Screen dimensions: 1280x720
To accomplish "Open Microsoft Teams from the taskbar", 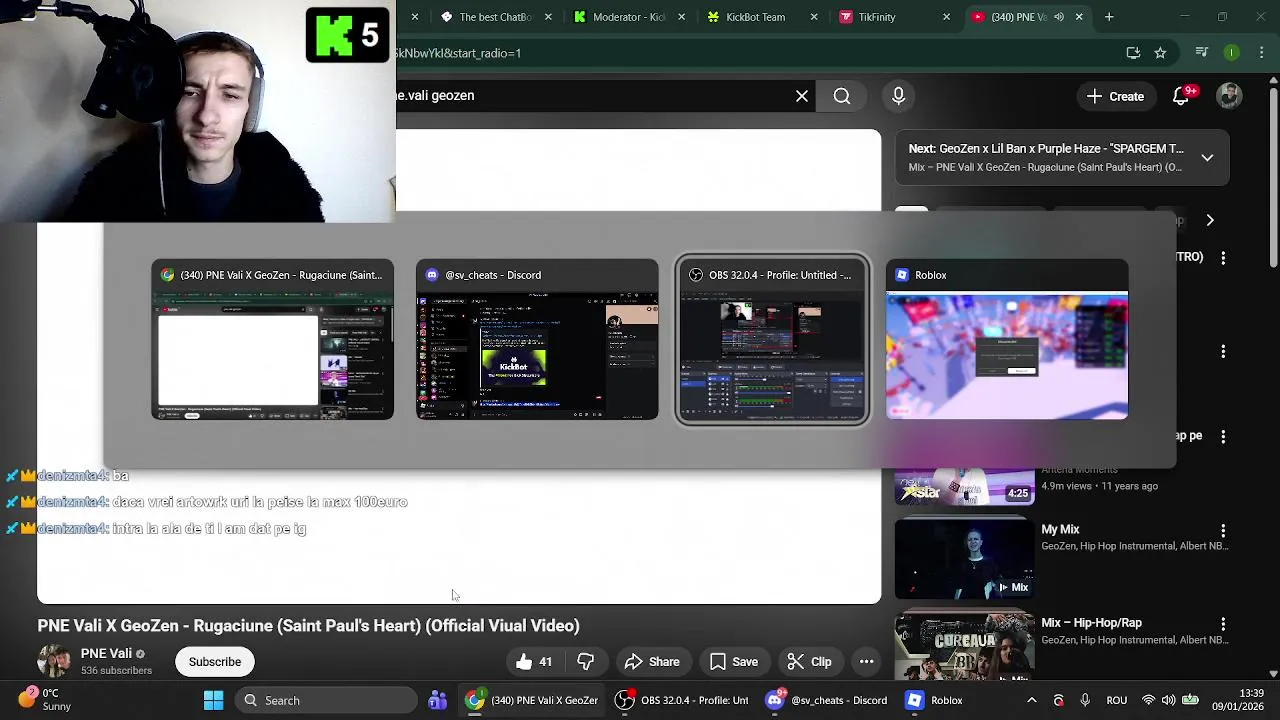I will 437,700.
